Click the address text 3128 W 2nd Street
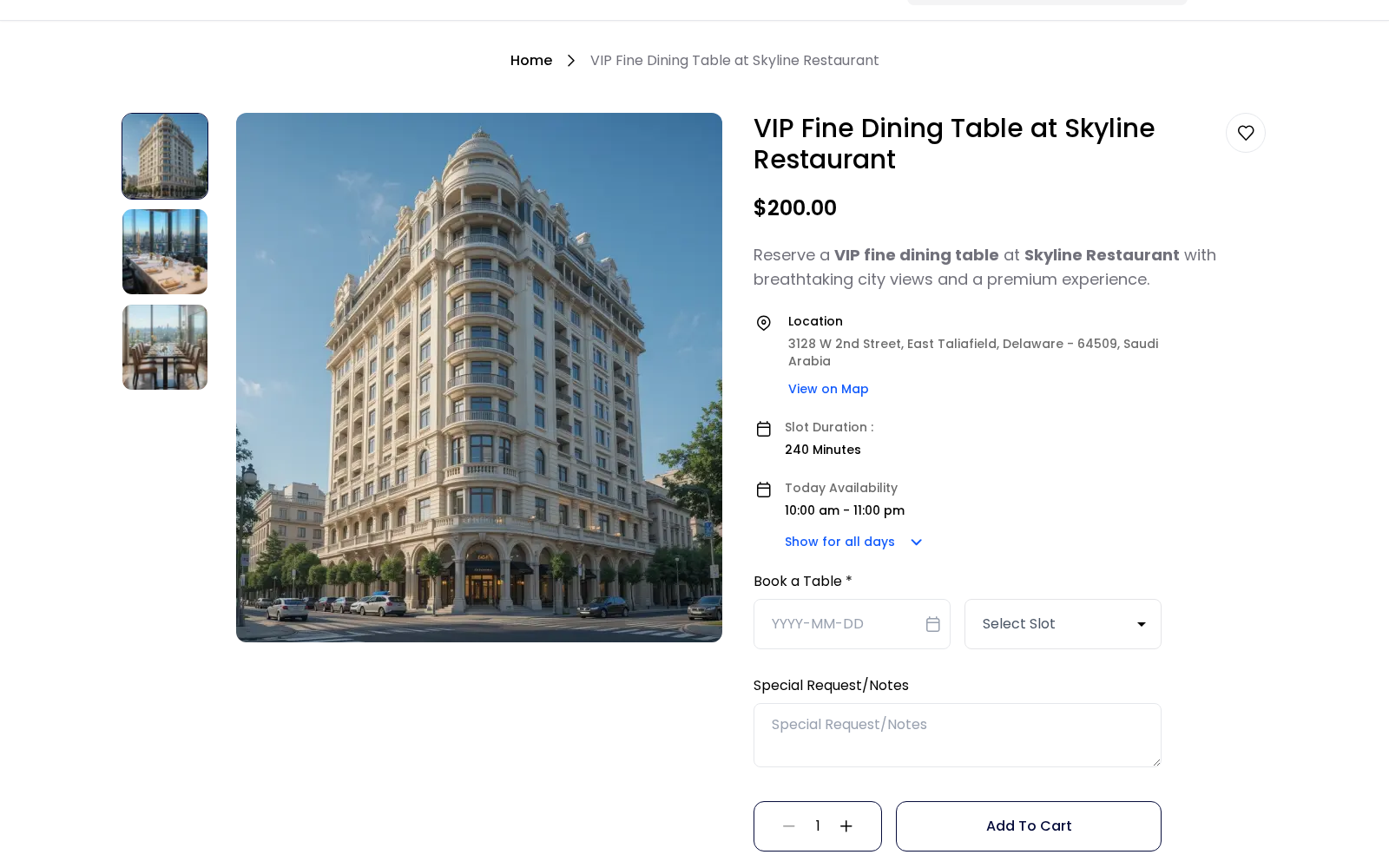Image resolution: width=1389 pixels, height=868 pixels. pos(973,352)
